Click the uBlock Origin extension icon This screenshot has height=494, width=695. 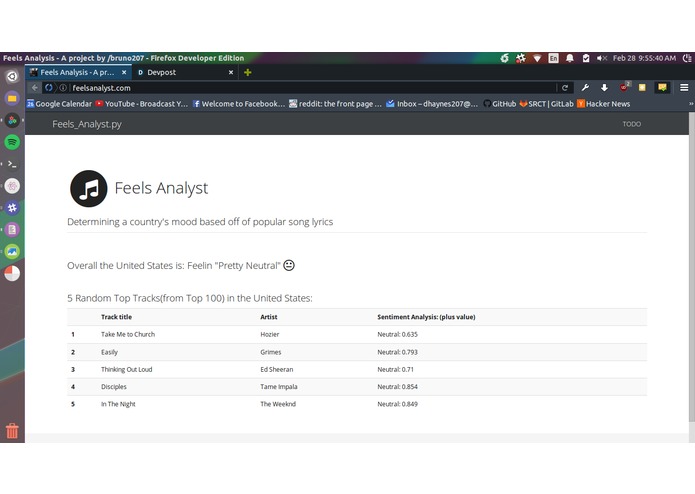click(x=624, y=87)
